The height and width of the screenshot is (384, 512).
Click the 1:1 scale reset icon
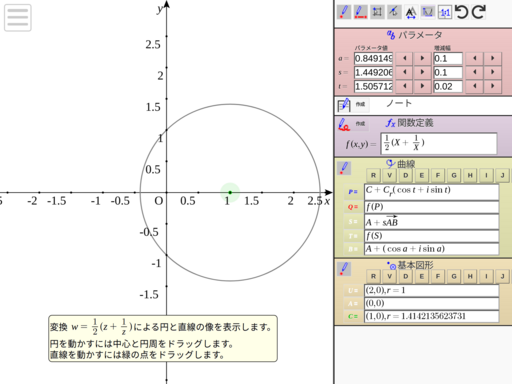(x=445, y=12)
